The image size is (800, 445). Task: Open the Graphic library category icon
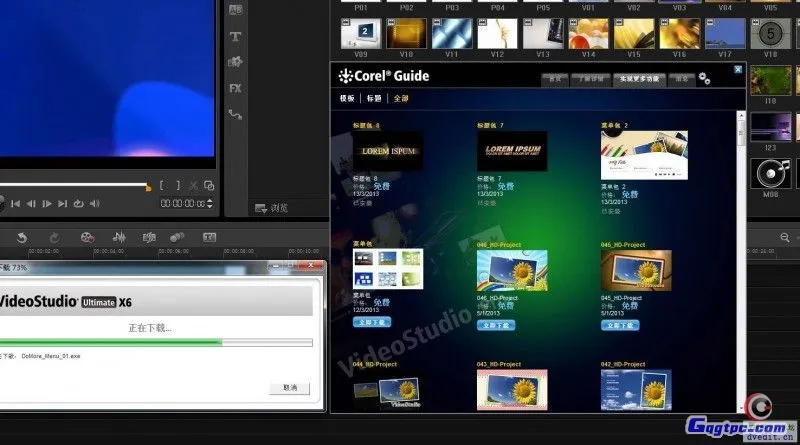pos(235,62)
